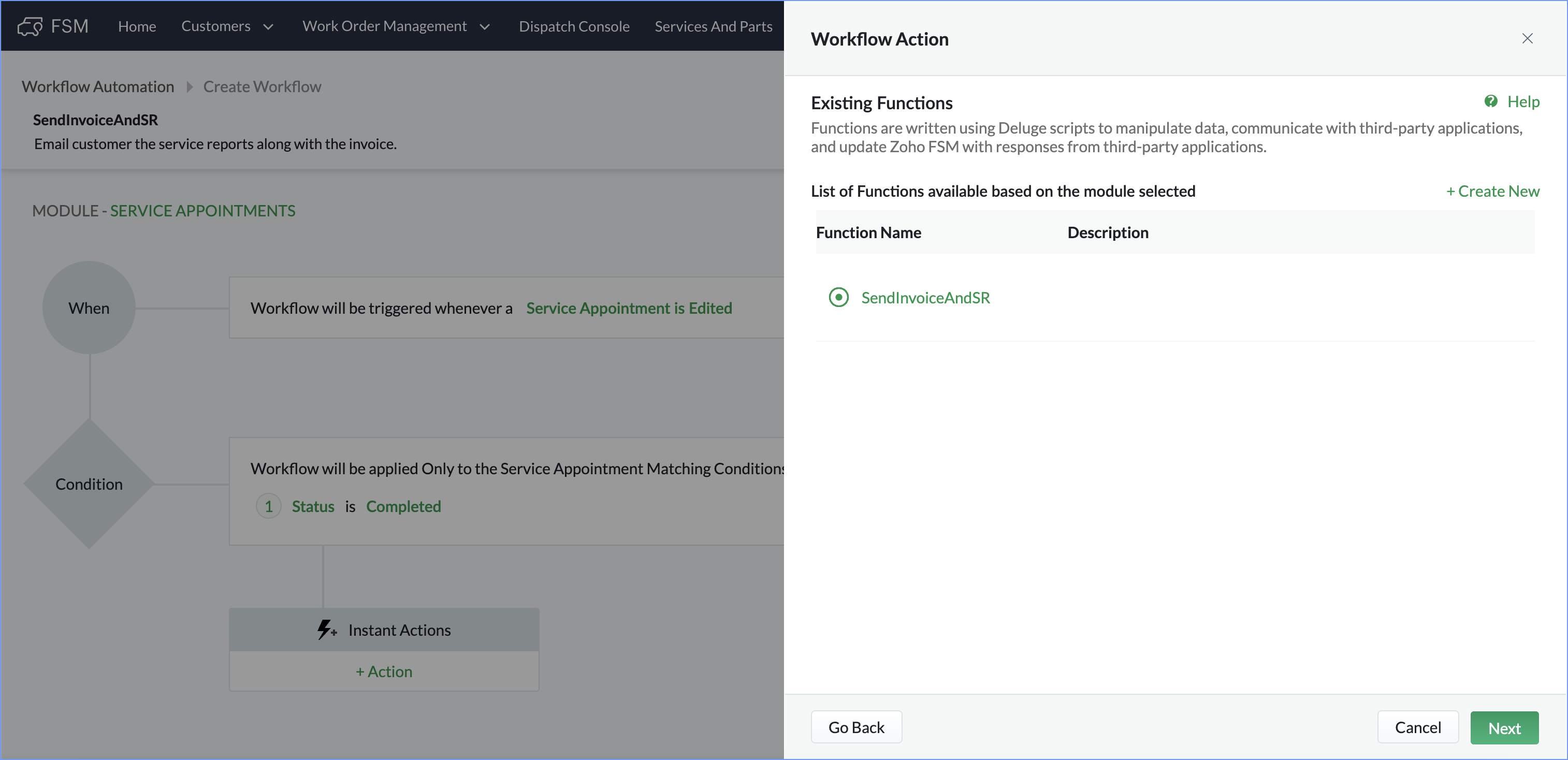Click the Go Back button
This screenshot has height=760, width=1568.
[856, 728]
